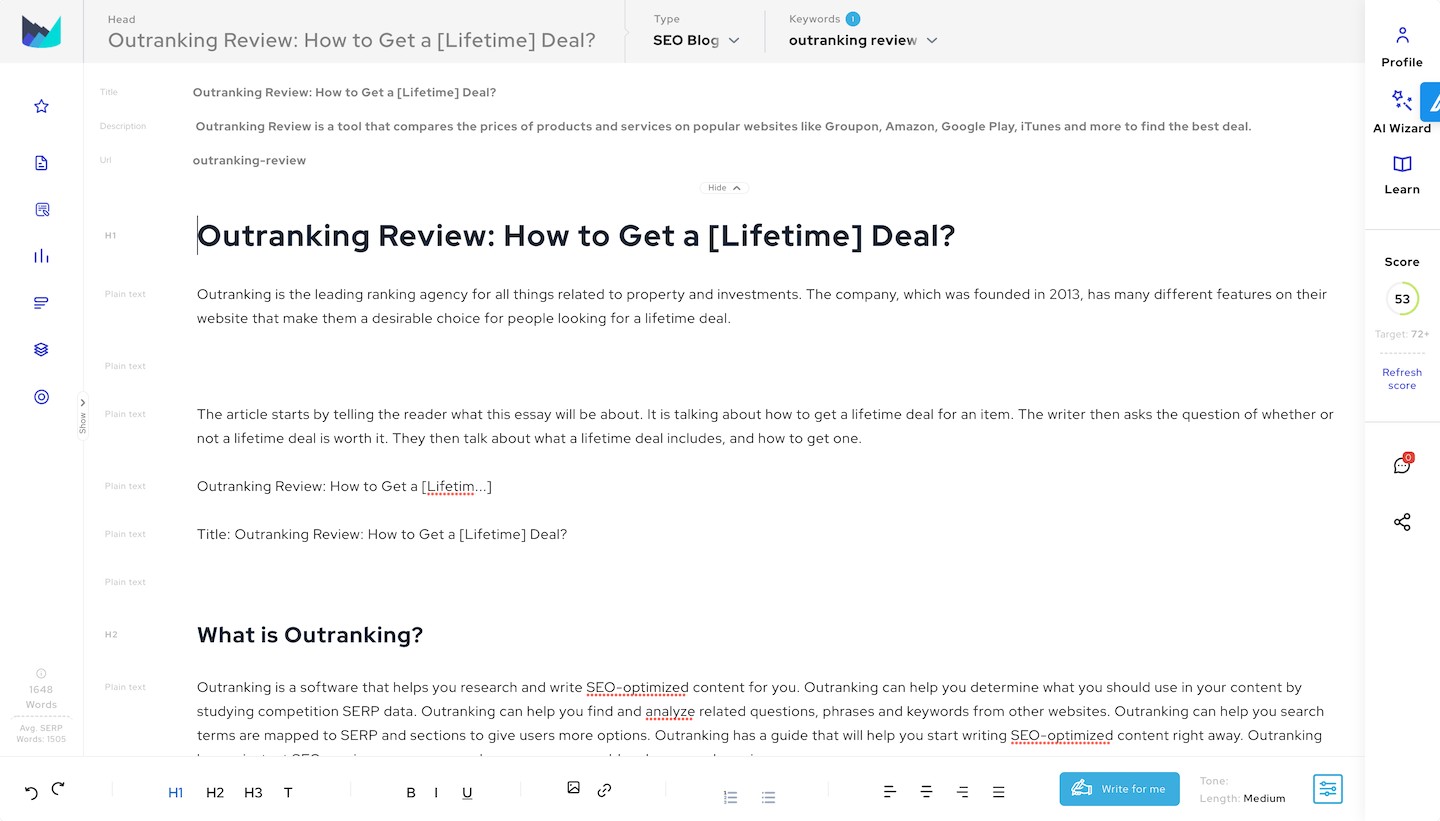Click the keywords count badge
This screenshot has width=1440, height=821.
click(852, 18)
